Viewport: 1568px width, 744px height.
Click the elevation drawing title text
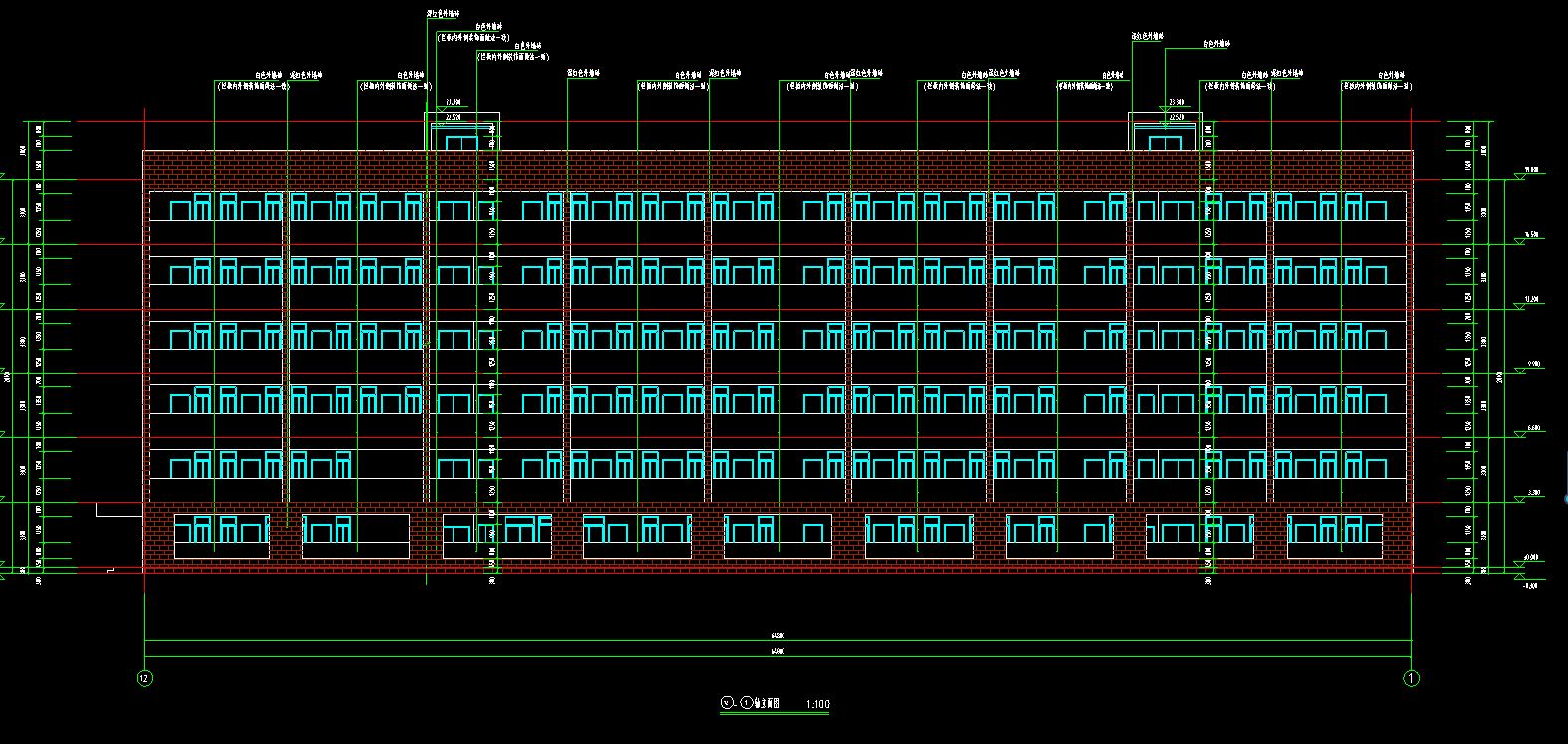coord(767,704)
